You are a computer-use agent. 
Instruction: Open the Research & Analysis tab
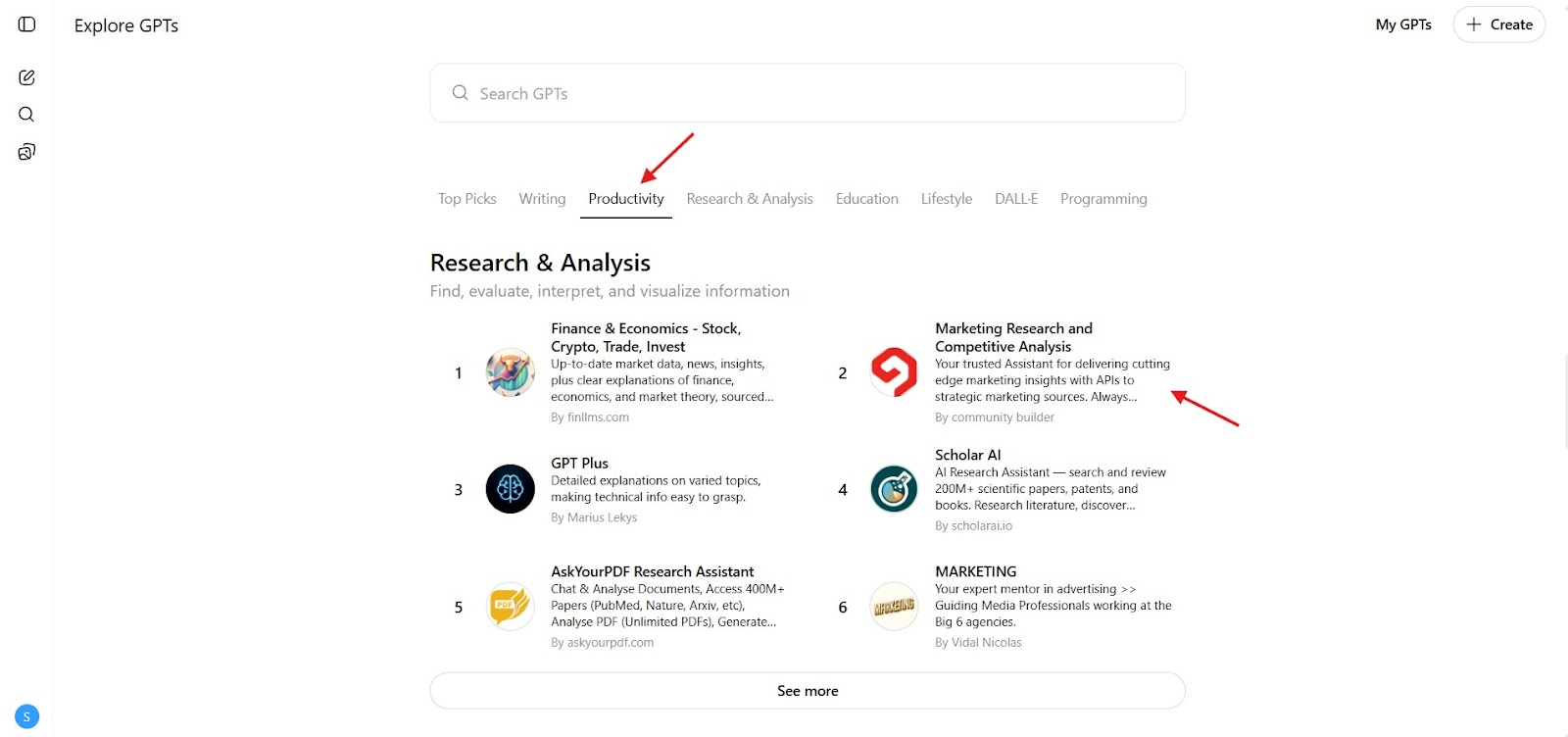coord(750,199)
